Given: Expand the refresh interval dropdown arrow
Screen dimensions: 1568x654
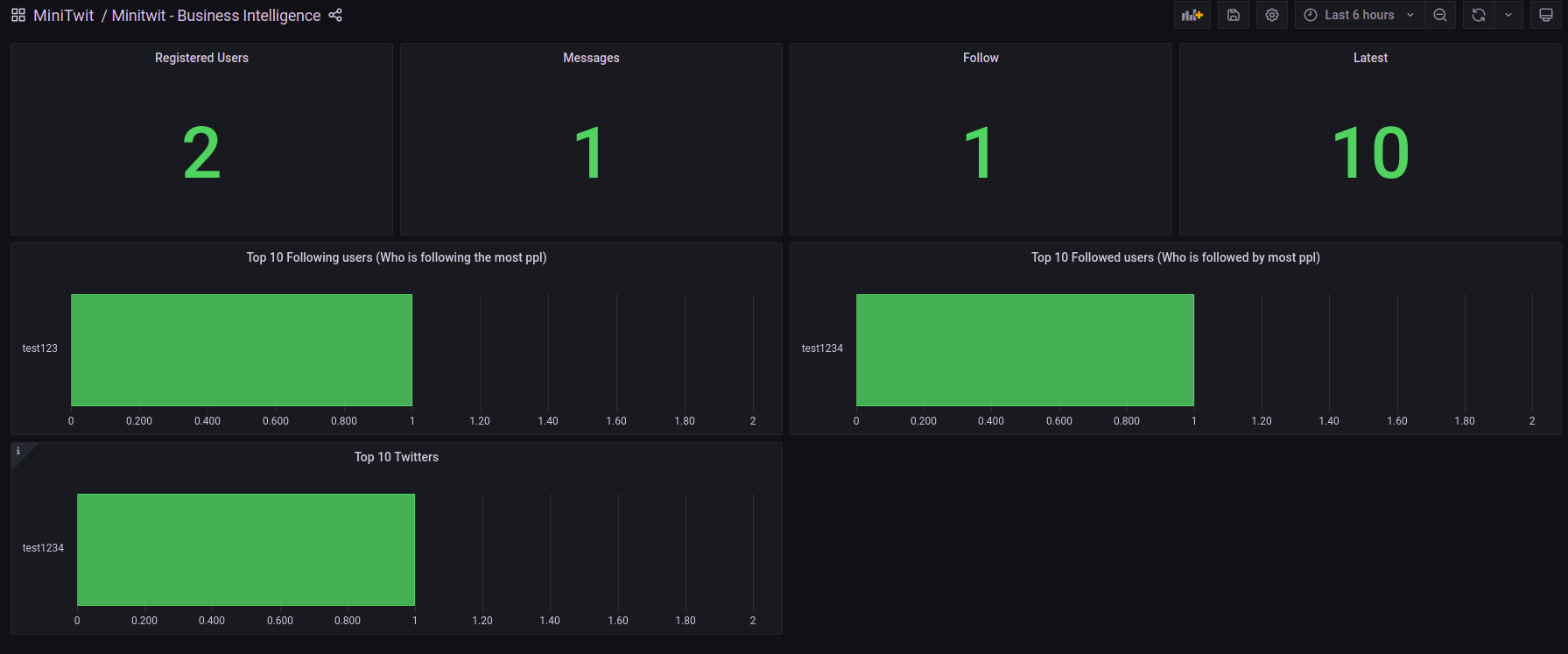Looking at the screenshot, I should 1508,15.
